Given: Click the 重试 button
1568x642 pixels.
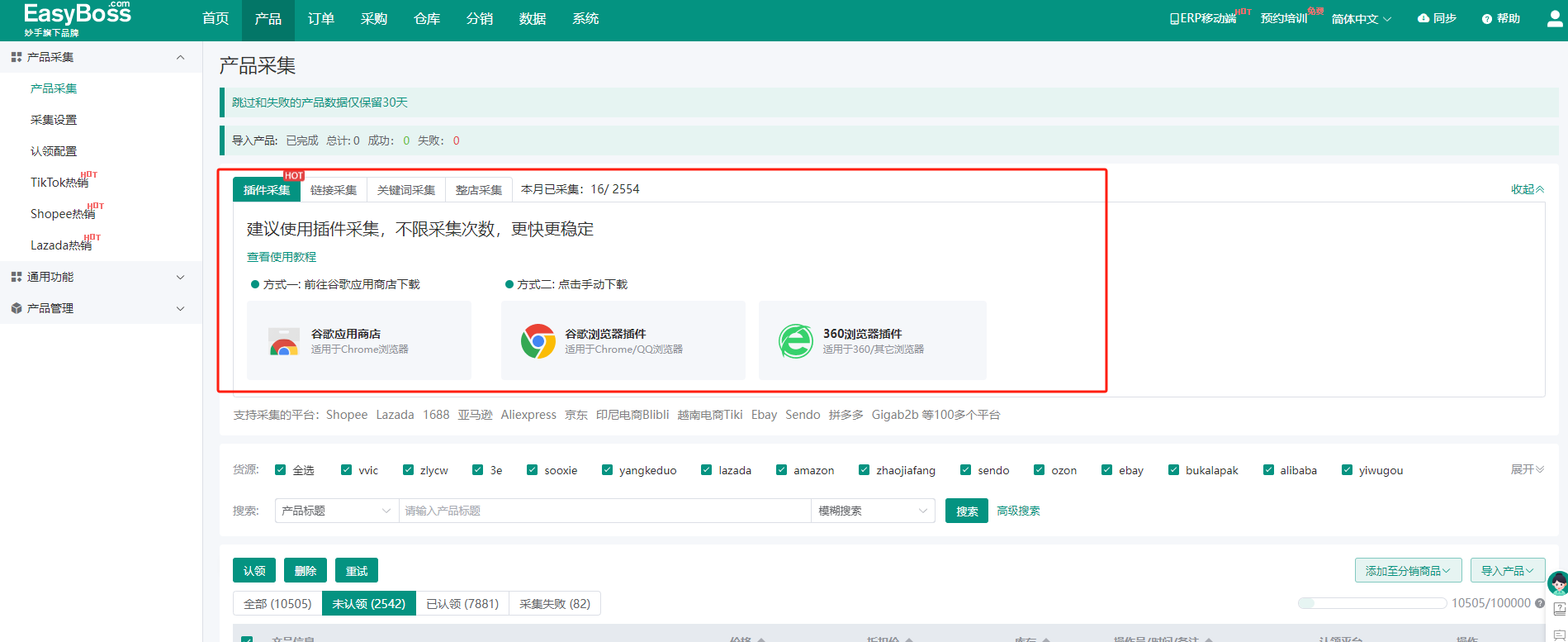Looking at the screenshot, I should point(357,570).
